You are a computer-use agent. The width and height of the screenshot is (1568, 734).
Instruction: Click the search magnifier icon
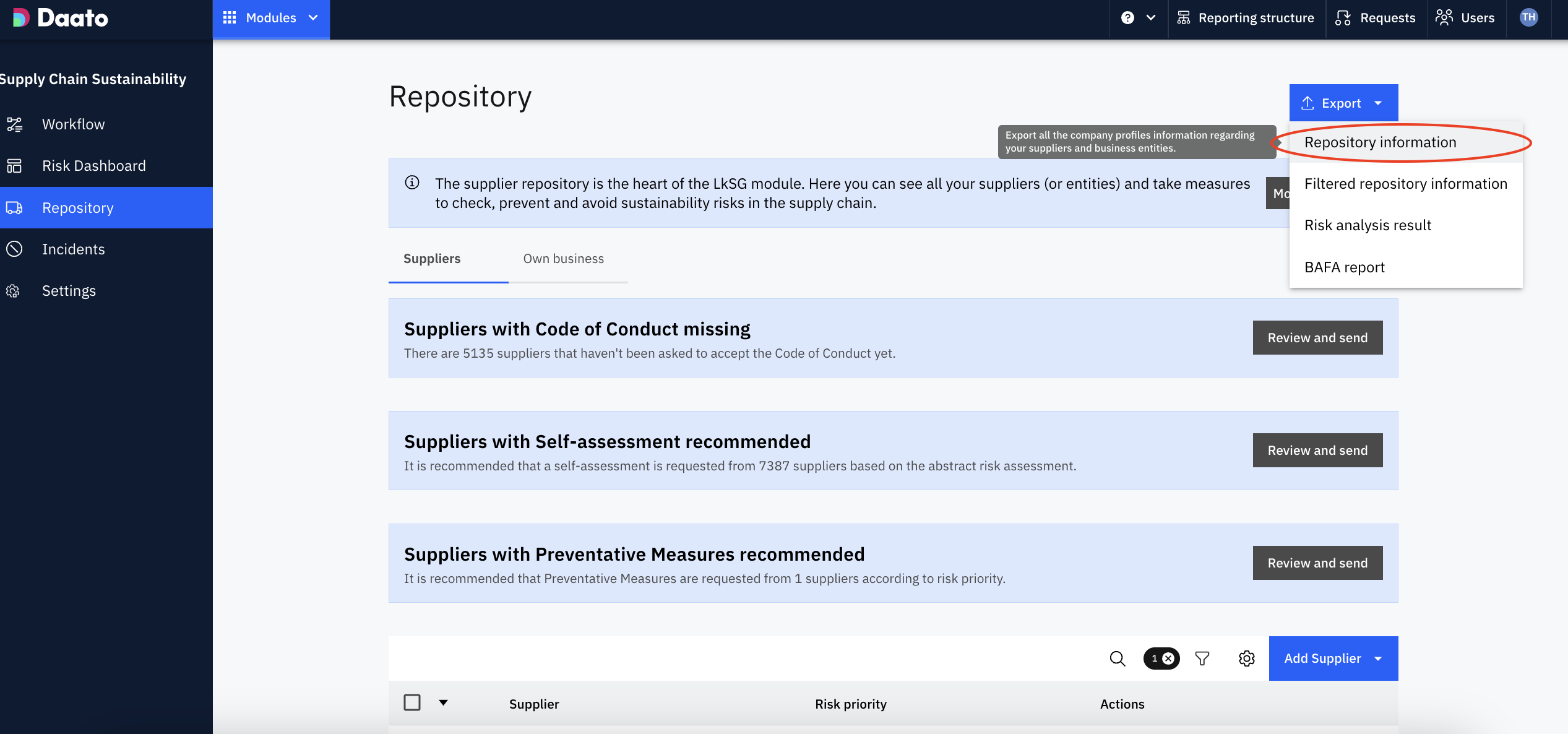coord(1117,658)
